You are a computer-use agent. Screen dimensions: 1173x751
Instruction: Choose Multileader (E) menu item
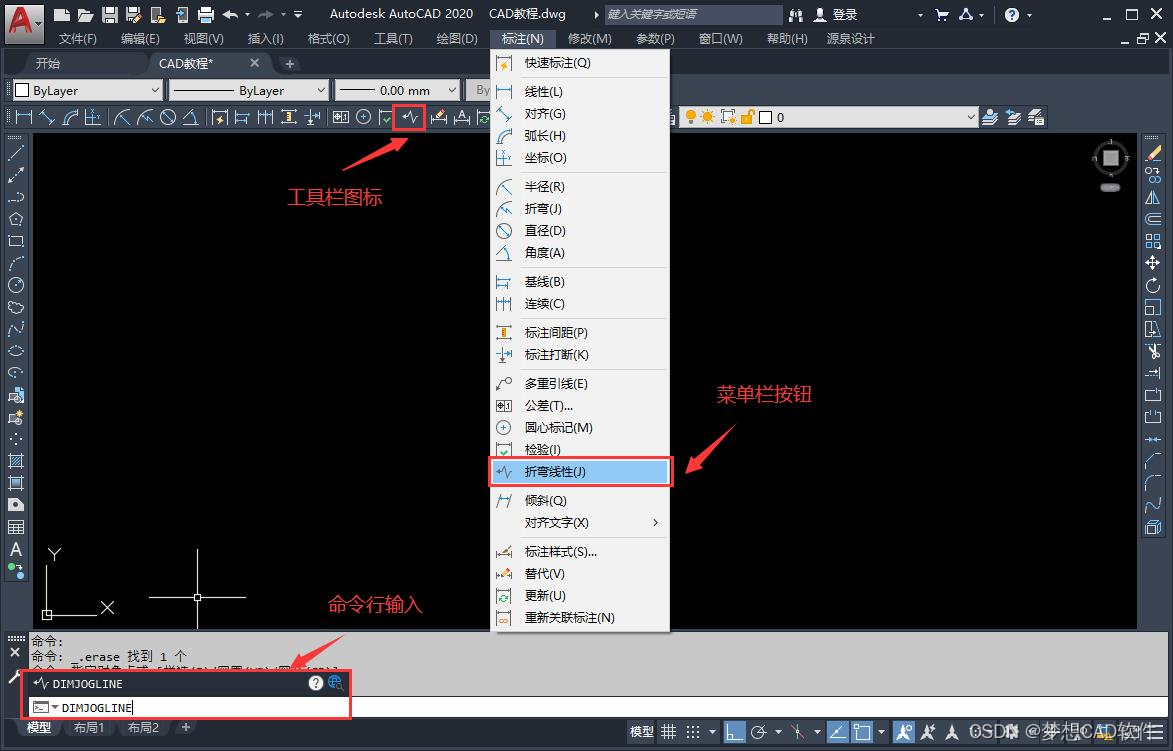pos(580,384)
